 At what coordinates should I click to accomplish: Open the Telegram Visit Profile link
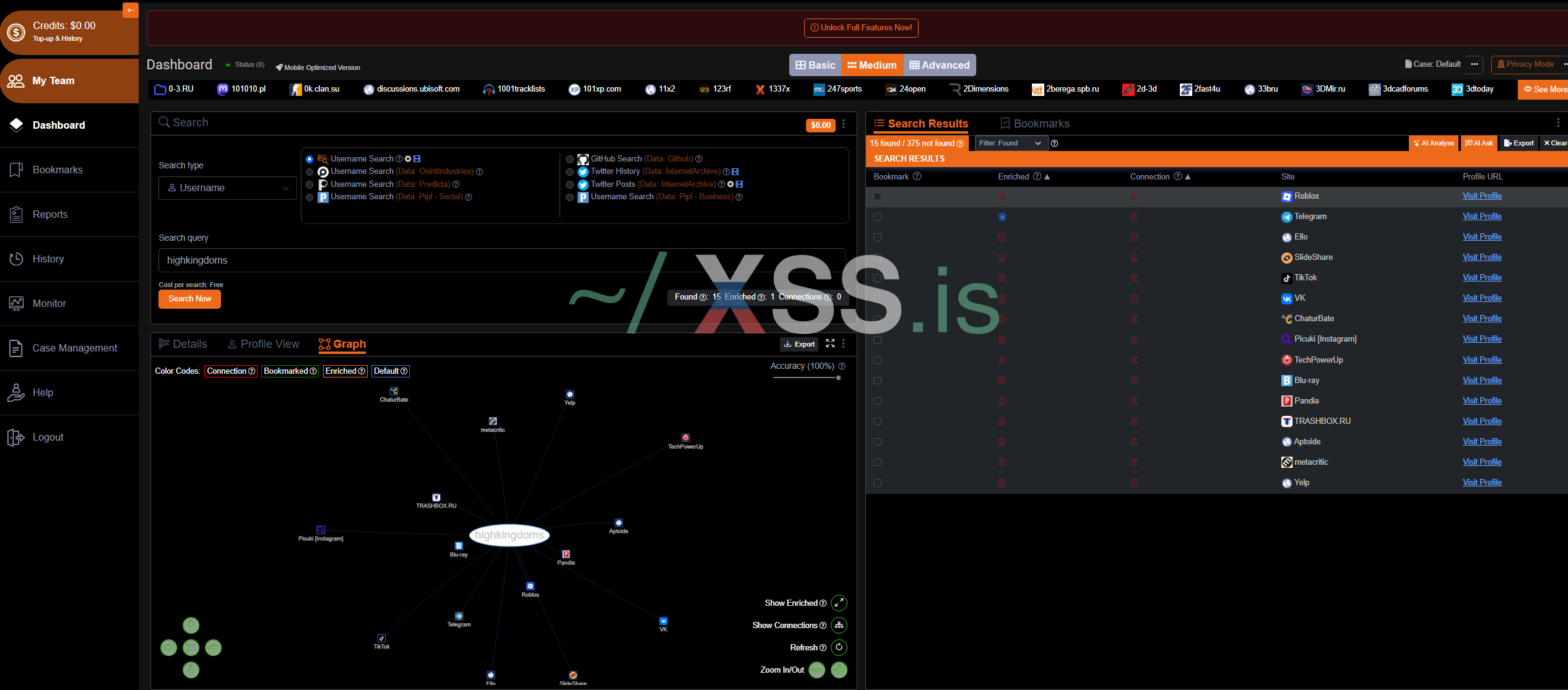[x=1481, y=217]
